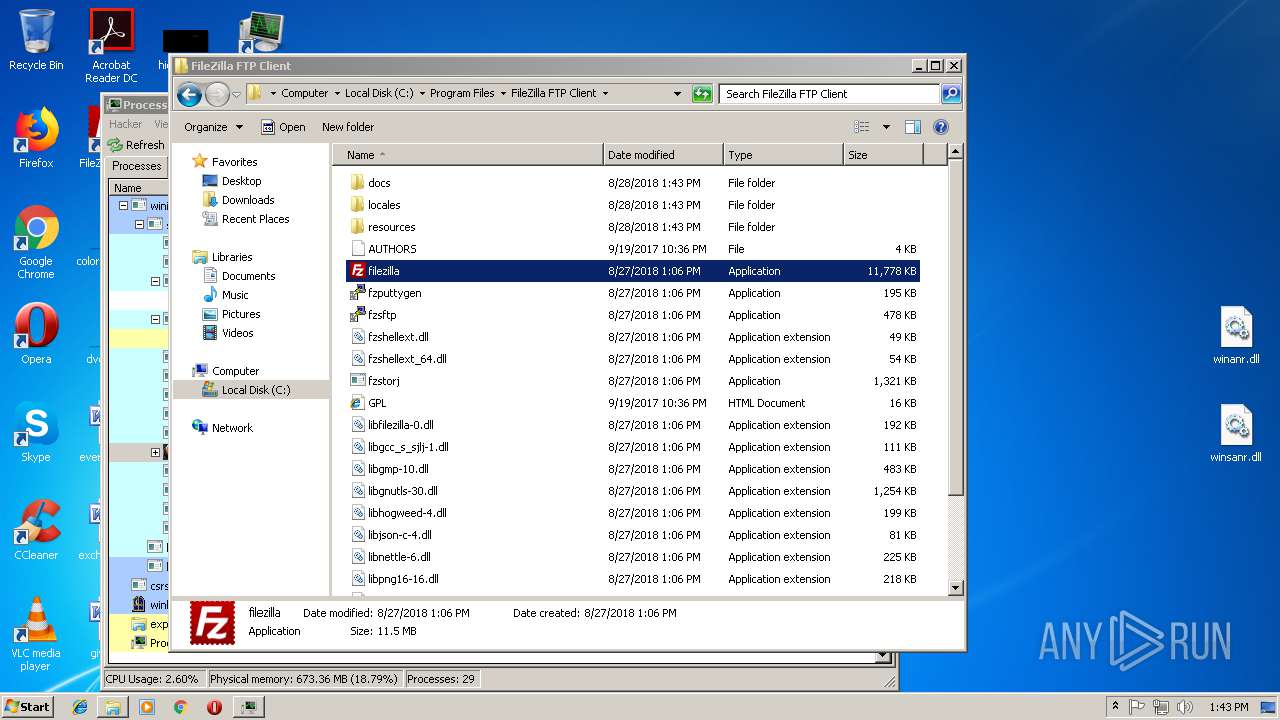Open Hacker menu in Process Hacker
The image size is (1280, 720).
pos(125,124)
